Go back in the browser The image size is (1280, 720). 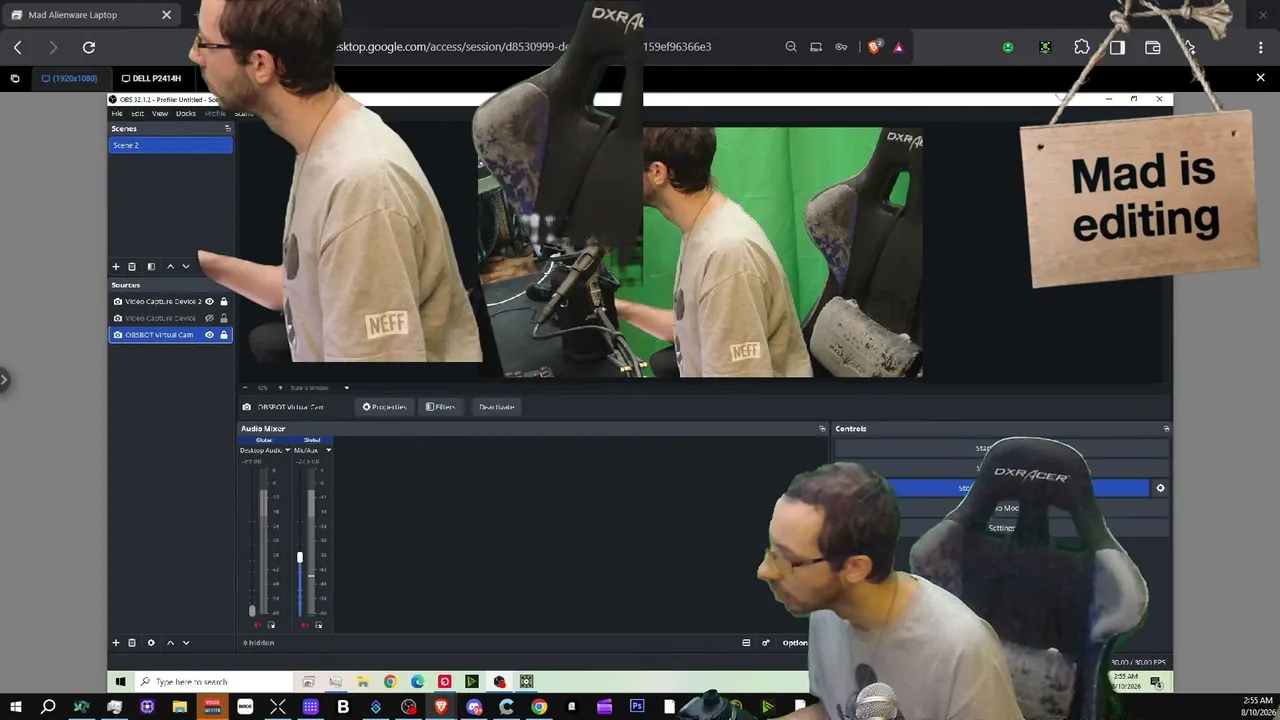[18, 47]
